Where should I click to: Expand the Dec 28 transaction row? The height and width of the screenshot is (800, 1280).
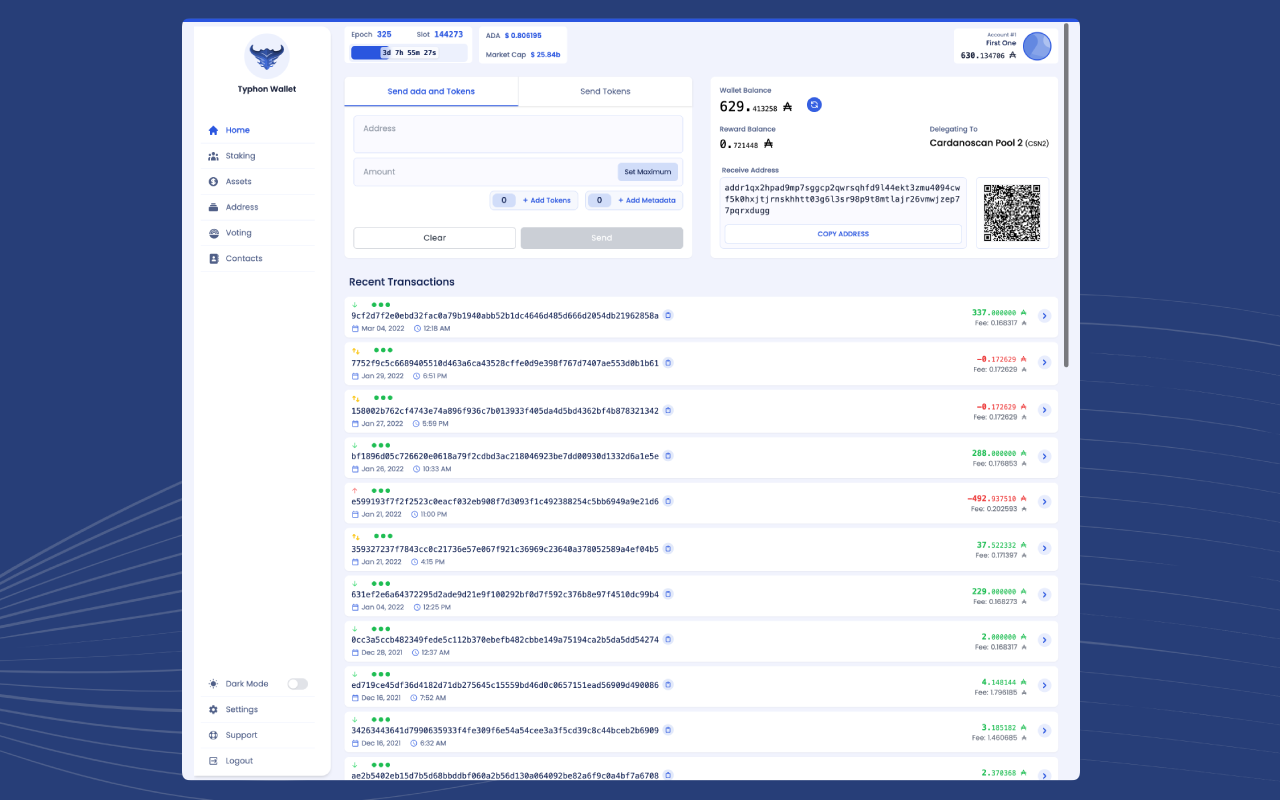pyautogui.click(x=1044, y=640)
